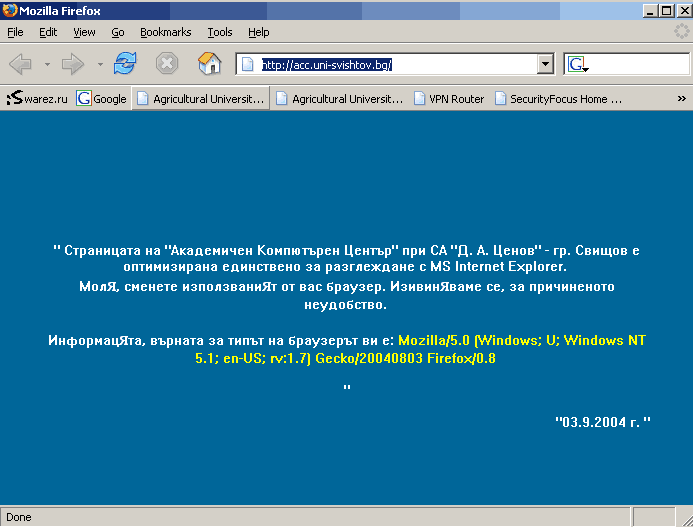Expand the address bar URL dropdown
The height and width of the screenshot is (527, 693).
(546, 65)
